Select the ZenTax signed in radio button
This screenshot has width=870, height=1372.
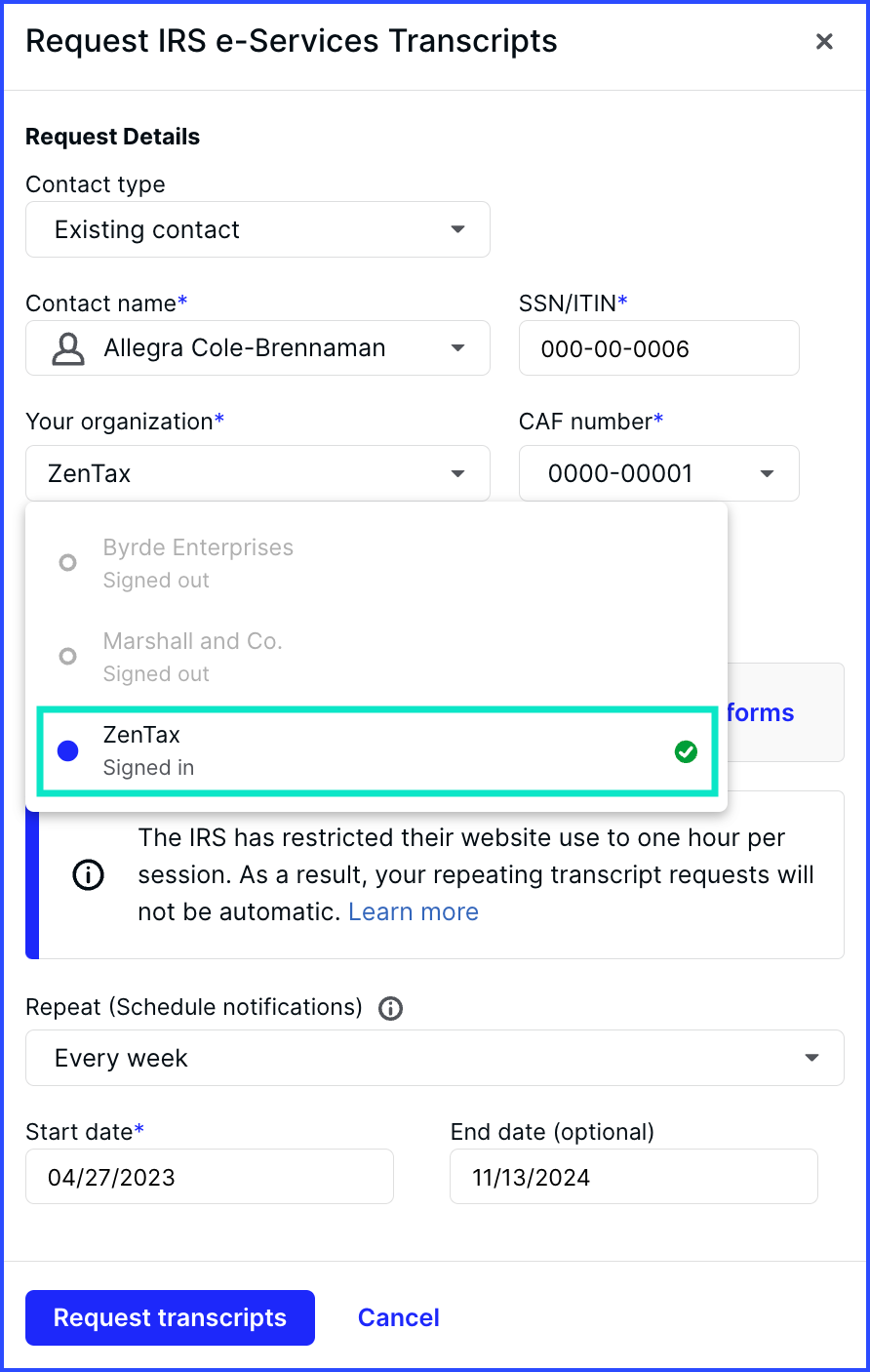pyautogui.click(x=67, y=751)
